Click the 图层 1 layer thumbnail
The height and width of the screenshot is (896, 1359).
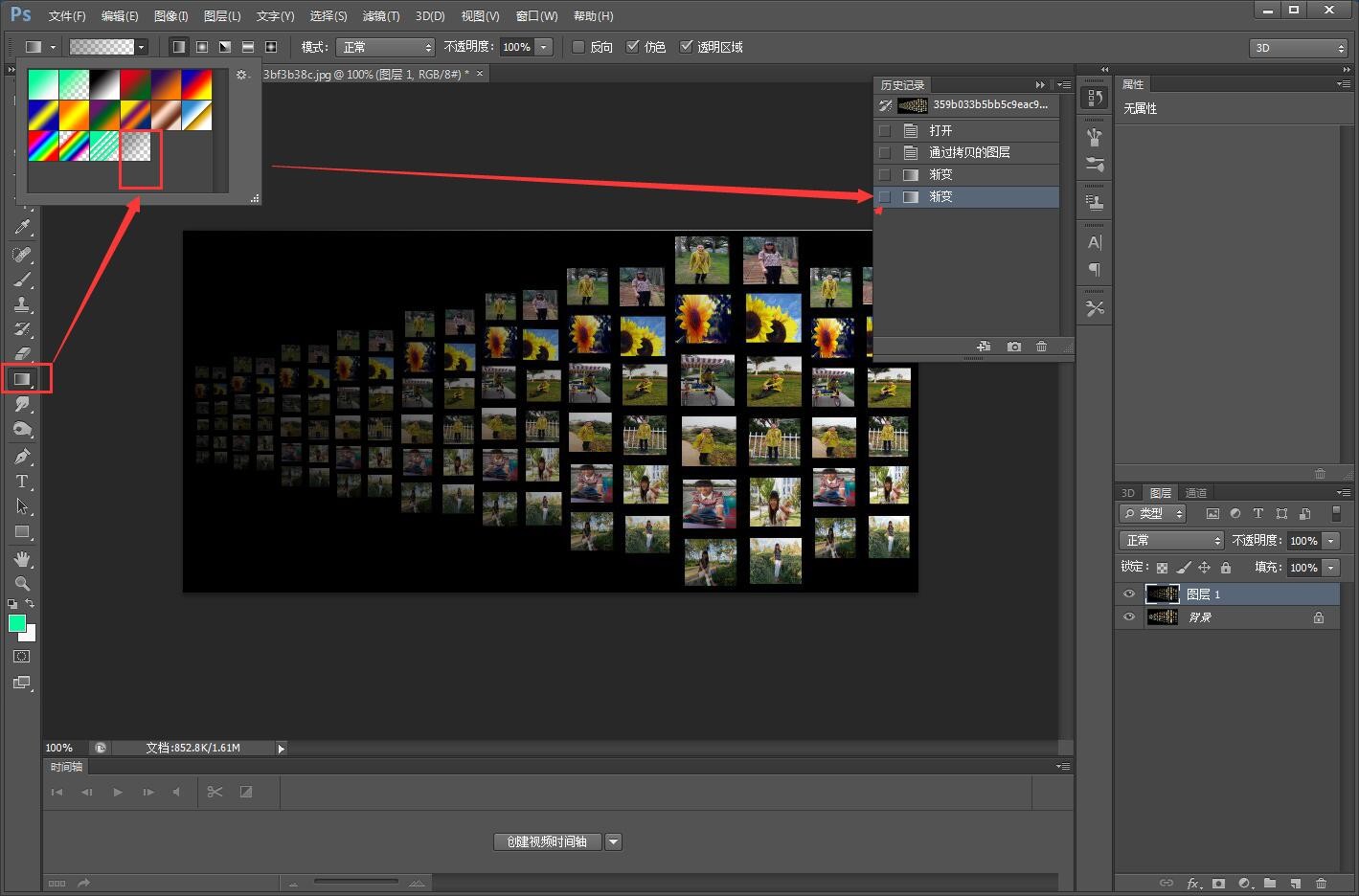[1163, 594]
